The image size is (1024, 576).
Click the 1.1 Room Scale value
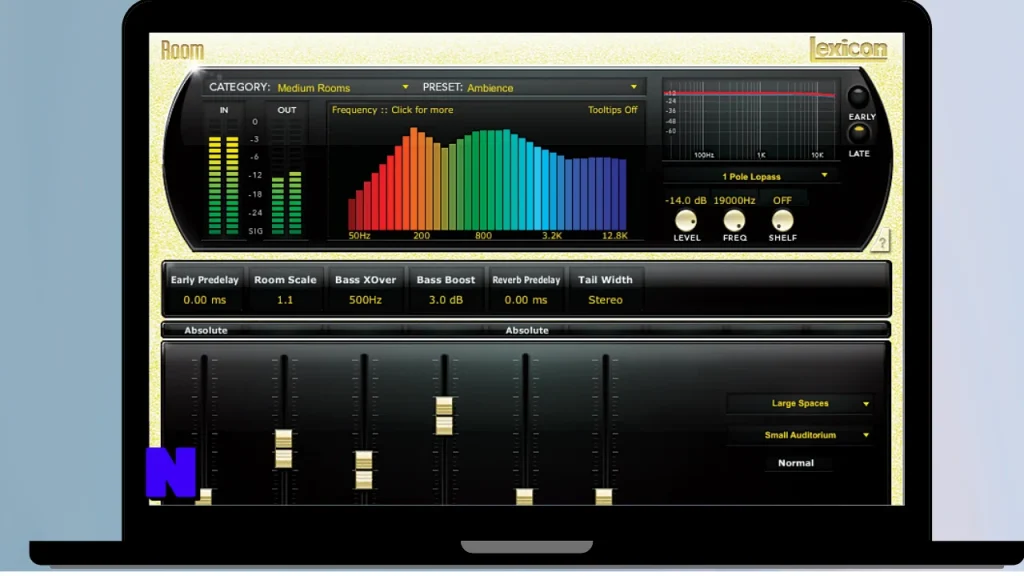coord(285,300)
